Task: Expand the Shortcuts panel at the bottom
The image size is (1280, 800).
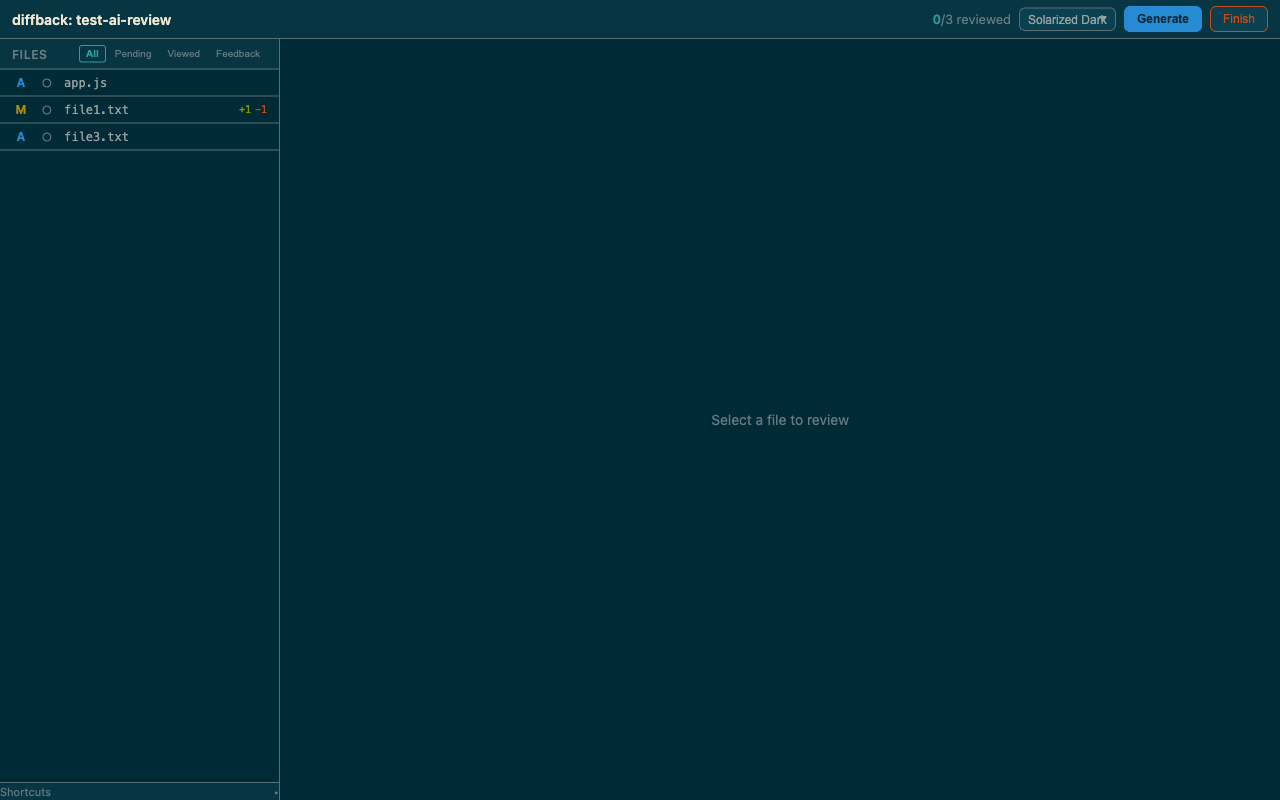Action: 26,792
